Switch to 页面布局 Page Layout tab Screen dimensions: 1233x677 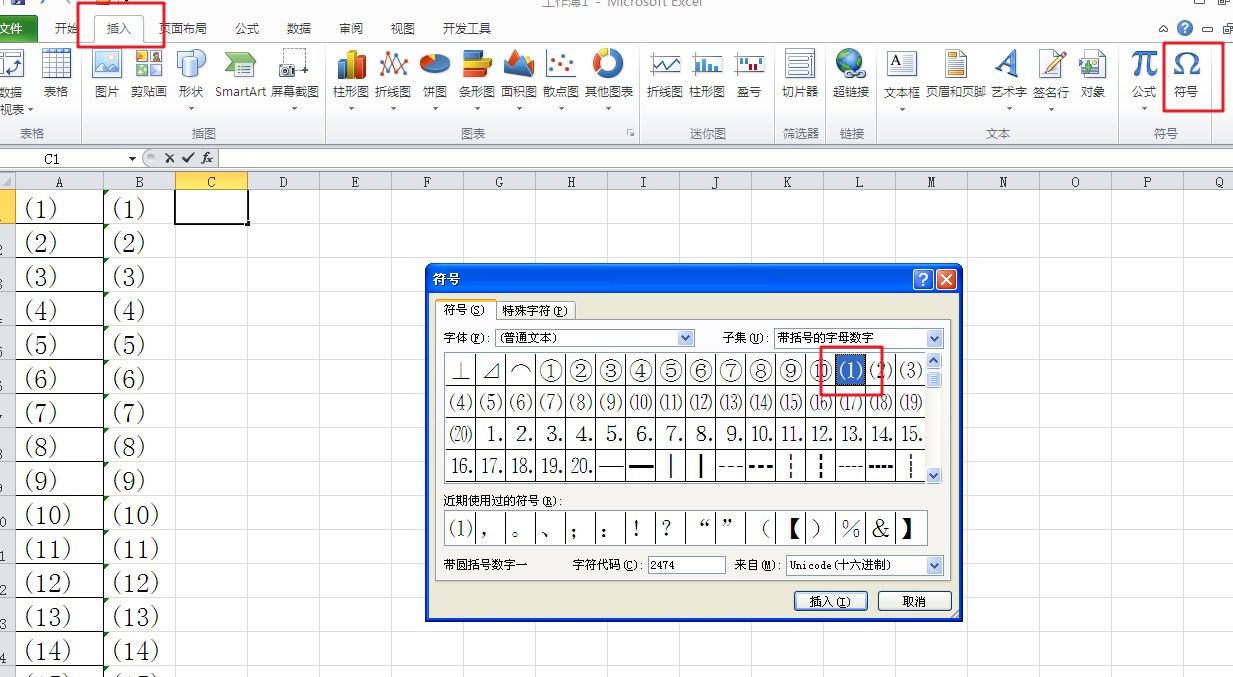(185, 29)
